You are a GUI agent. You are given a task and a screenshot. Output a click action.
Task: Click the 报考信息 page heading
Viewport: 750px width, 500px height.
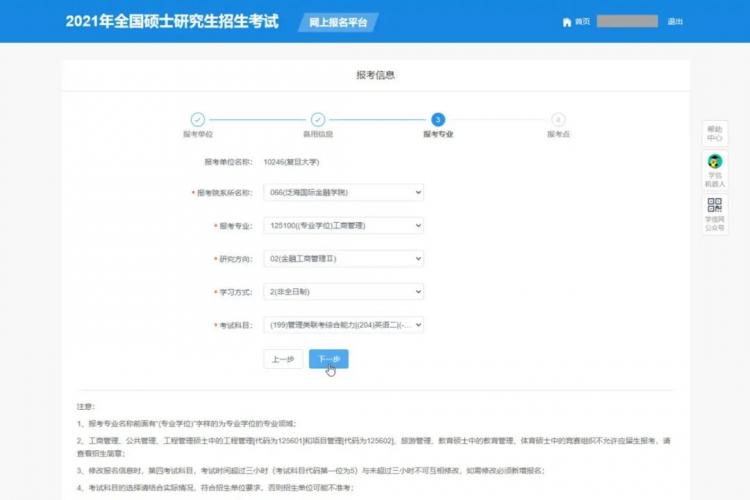(x=375, y=75)
